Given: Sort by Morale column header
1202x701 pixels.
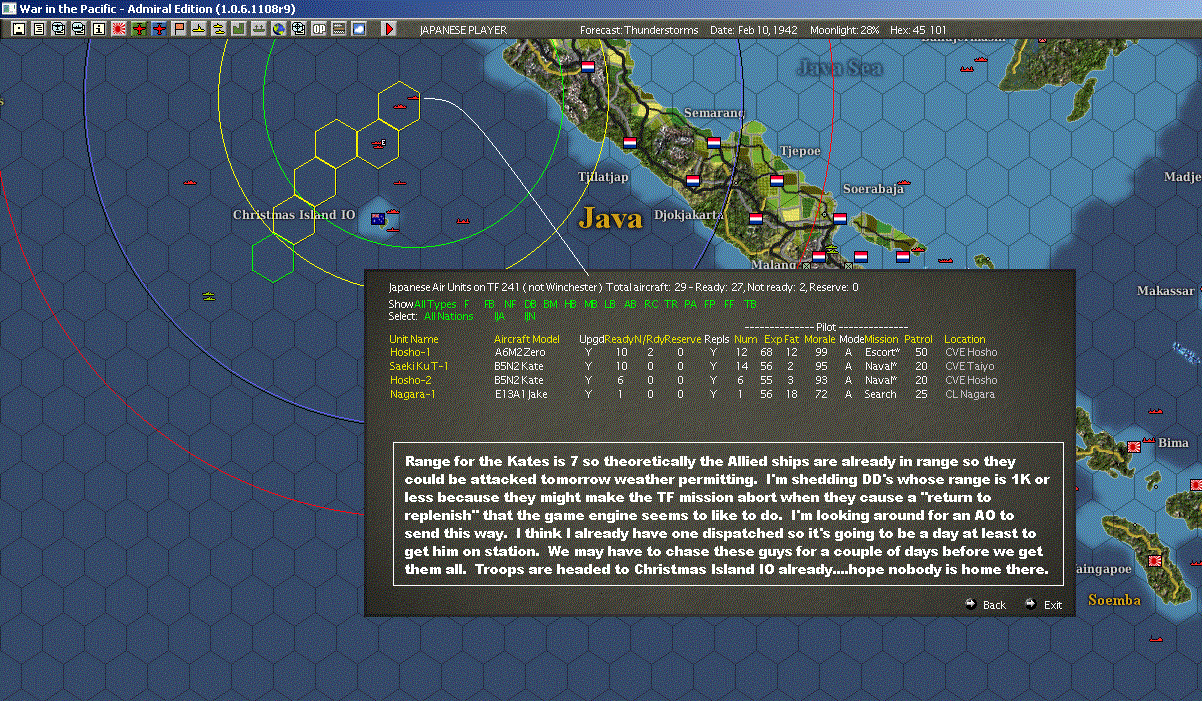Looking at the screenshot, I should point(820,339).
